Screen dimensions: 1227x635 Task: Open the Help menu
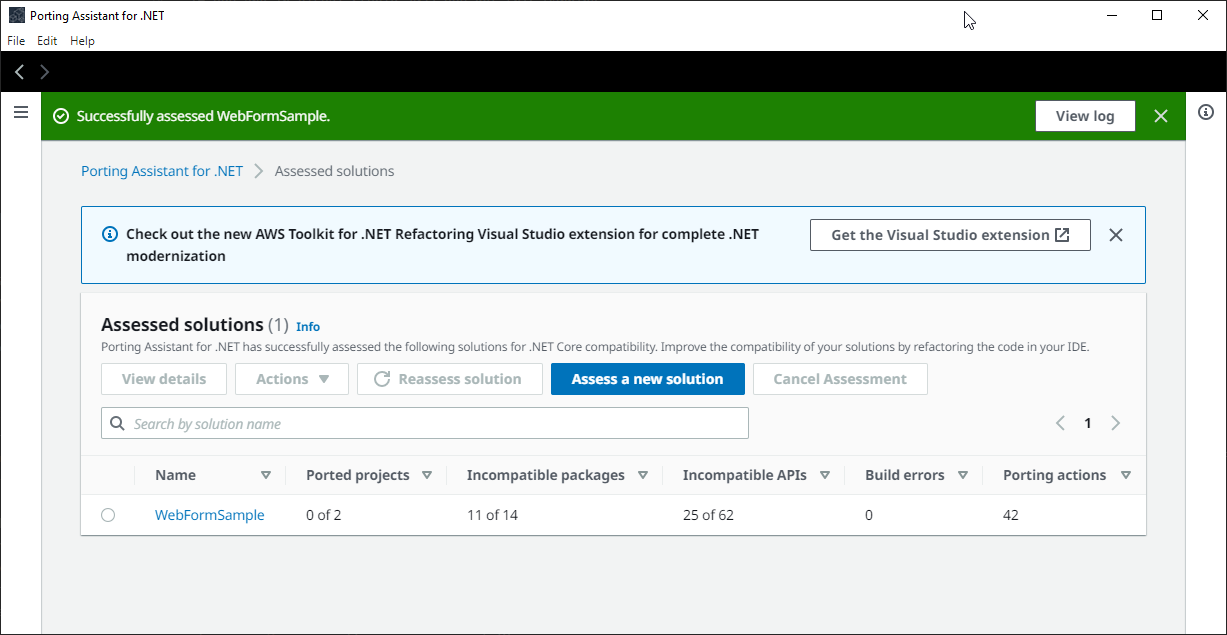[x=82, y=41]
